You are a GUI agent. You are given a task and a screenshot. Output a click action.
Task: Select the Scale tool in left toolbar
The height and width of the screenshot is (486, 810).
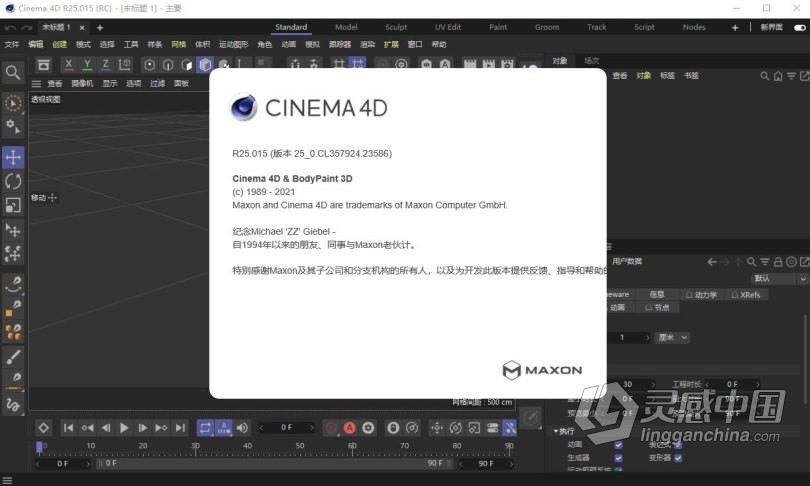[13, 205]
